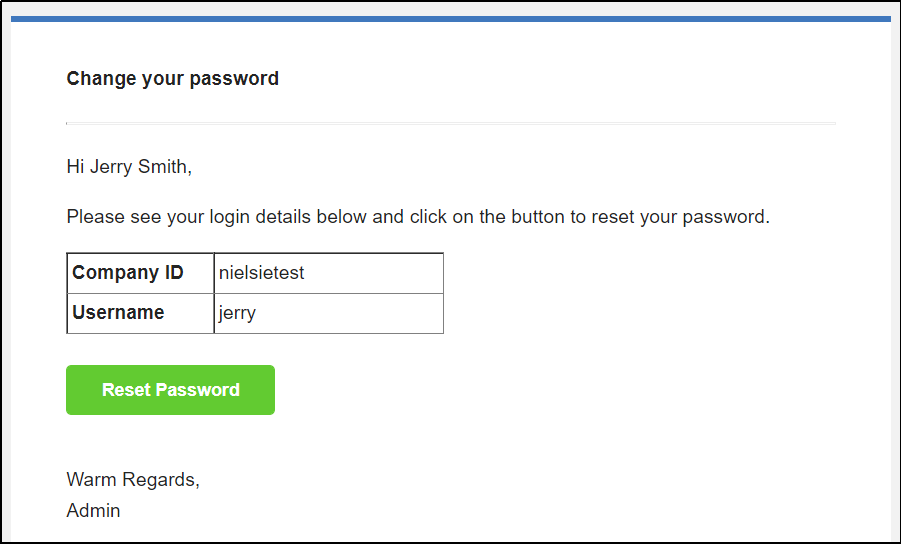Select the Change your password heading
901x544 pixels.
click(x=172, y=78)
